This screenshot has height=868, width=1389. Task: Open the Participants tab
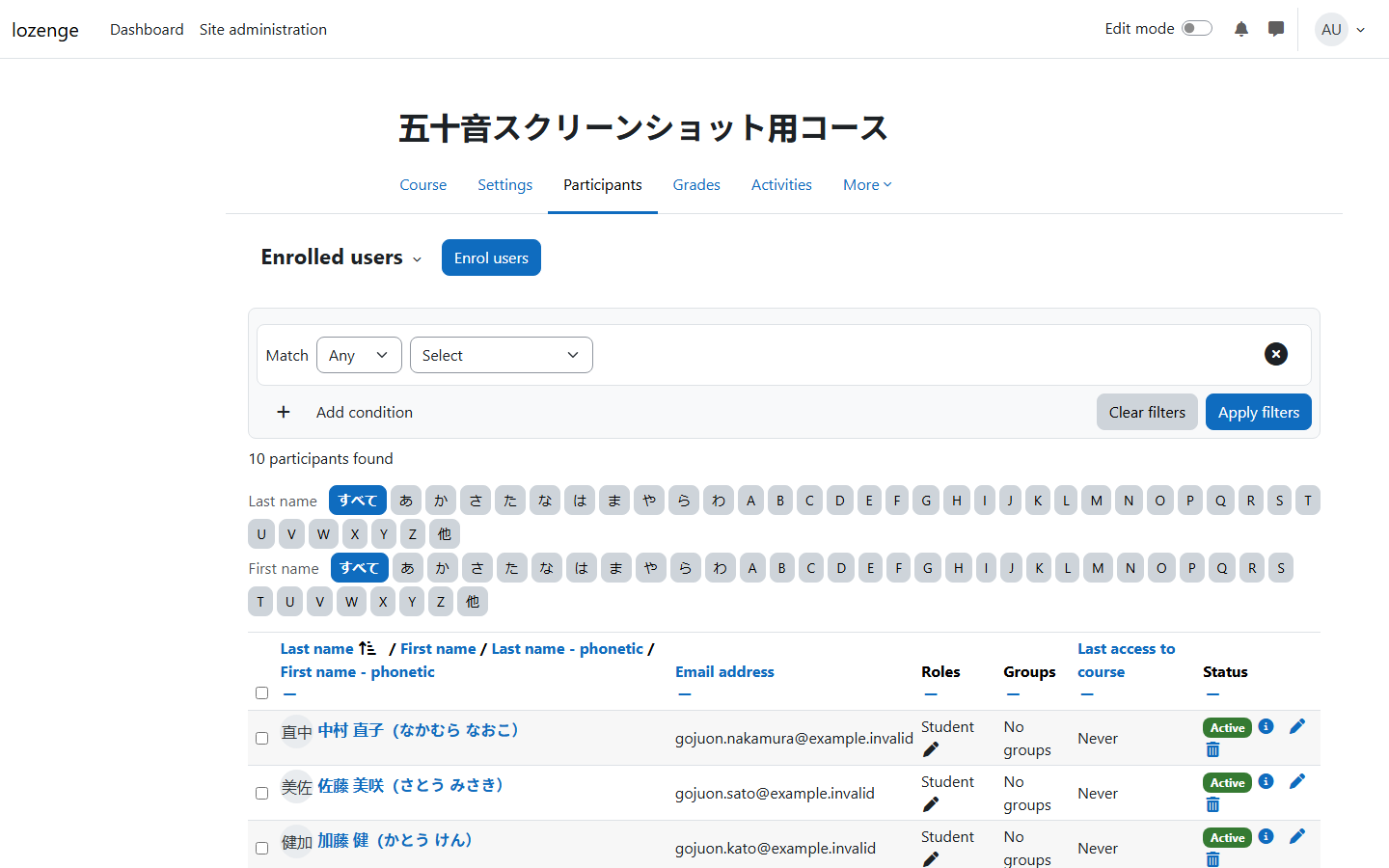point(603,184)
